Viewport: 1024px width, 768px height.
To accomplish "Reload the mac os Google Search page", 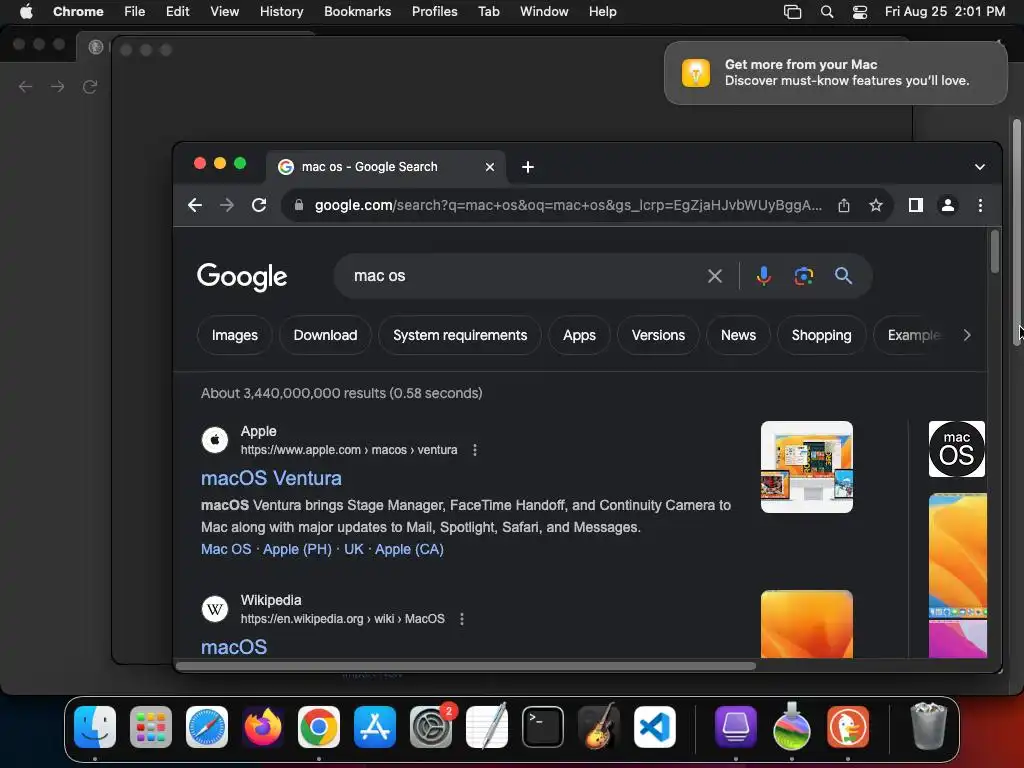I will coord(259,205).
